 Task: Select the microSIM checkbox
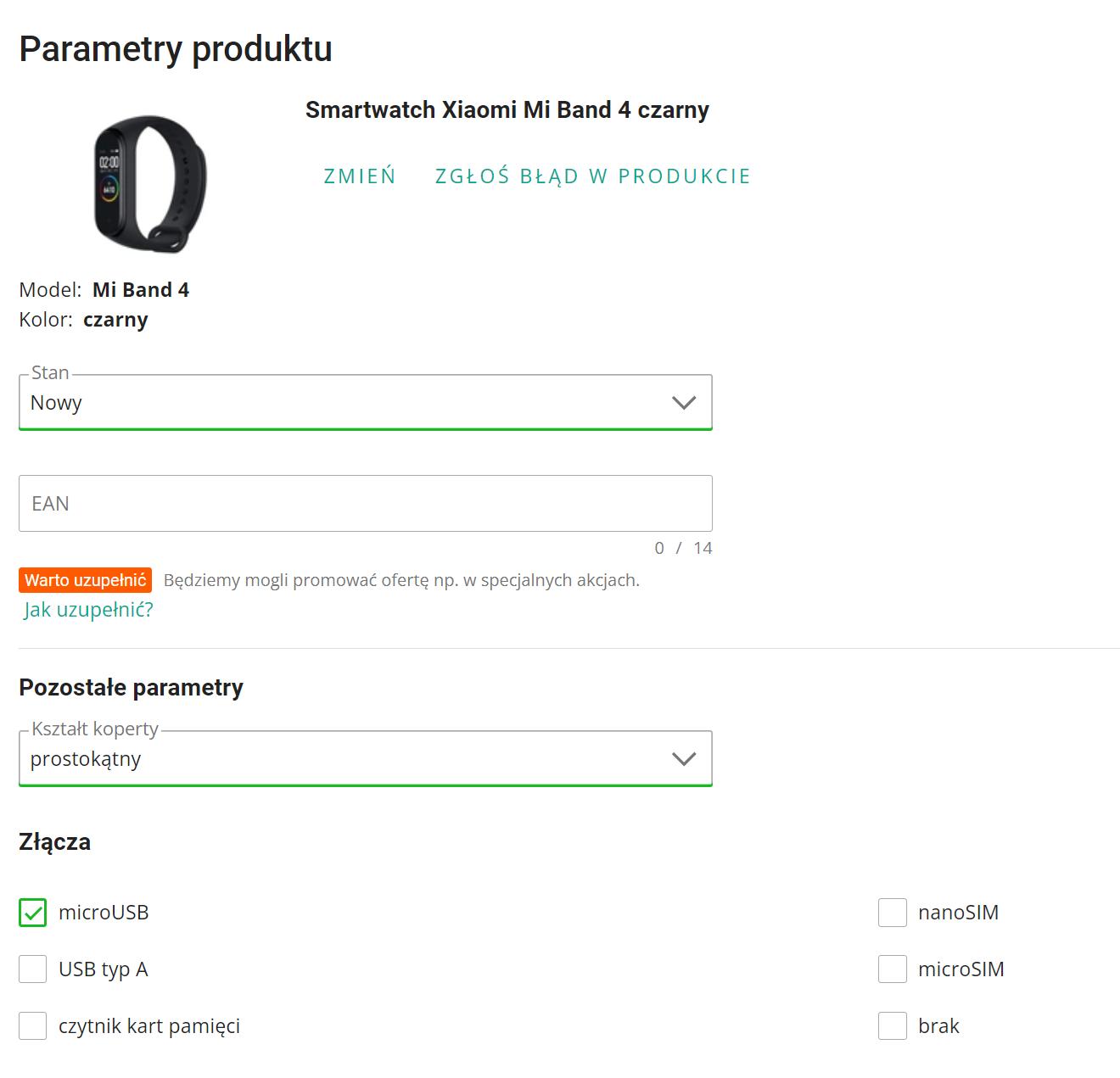pyautogui.click(x=893, y=969)
